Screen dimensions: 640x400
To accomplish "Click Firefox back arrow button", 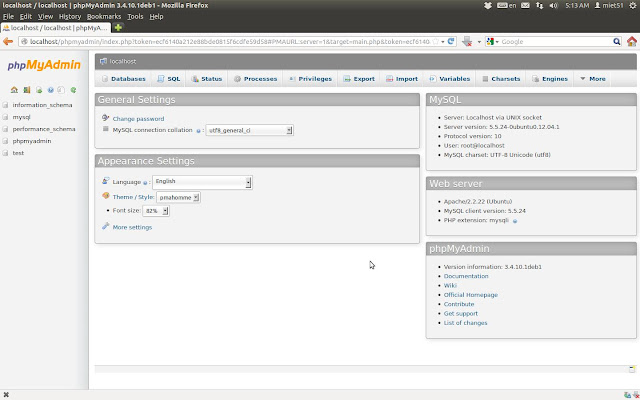I will point(8,41).
